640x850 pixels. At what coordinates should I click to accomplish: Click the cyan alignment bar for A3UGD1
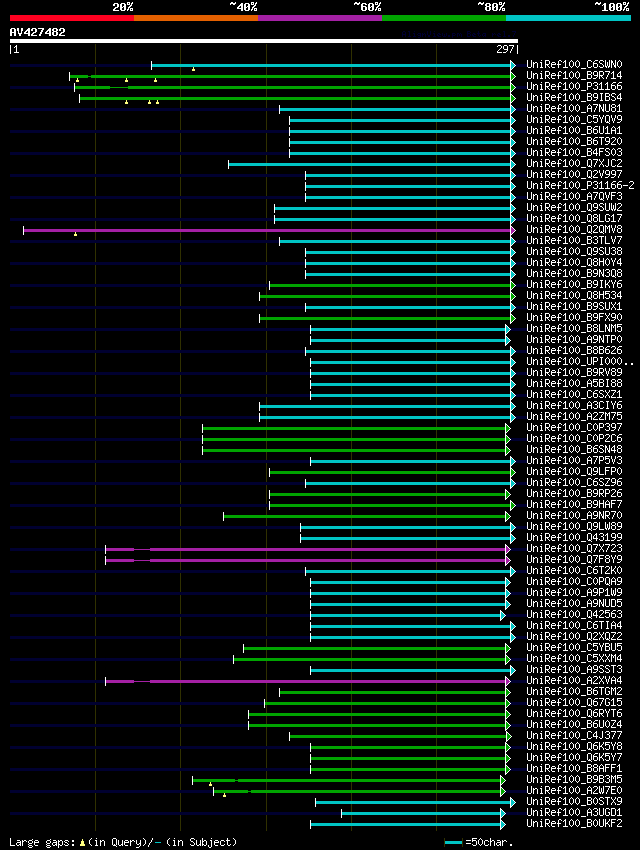tap(423, 814)
